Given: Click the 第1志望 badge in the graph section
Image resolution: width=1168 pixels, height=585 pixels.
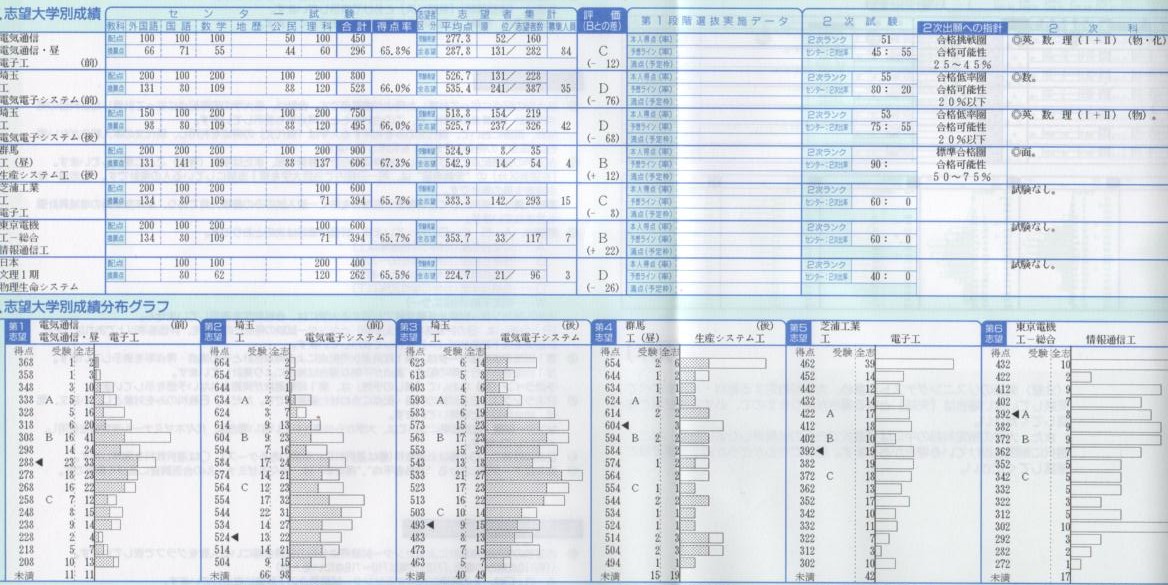Looking at the screenshot, I should (x=16, y=331).
